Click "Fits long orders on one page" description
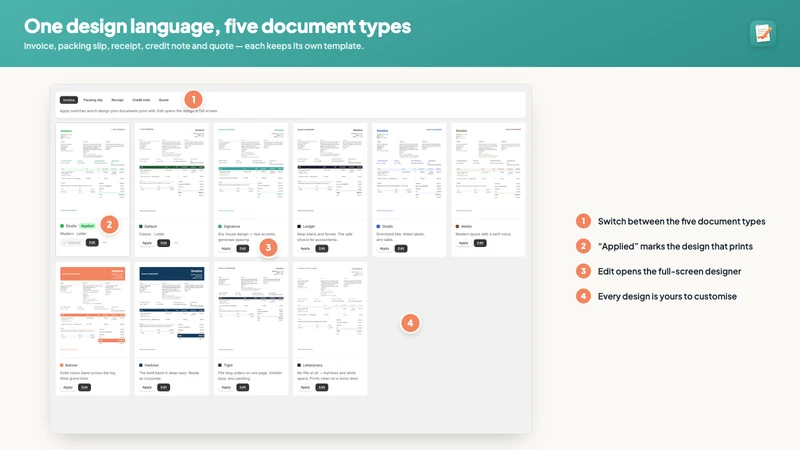This screenshot has width=800, height=450. click(x=249, y=376)
